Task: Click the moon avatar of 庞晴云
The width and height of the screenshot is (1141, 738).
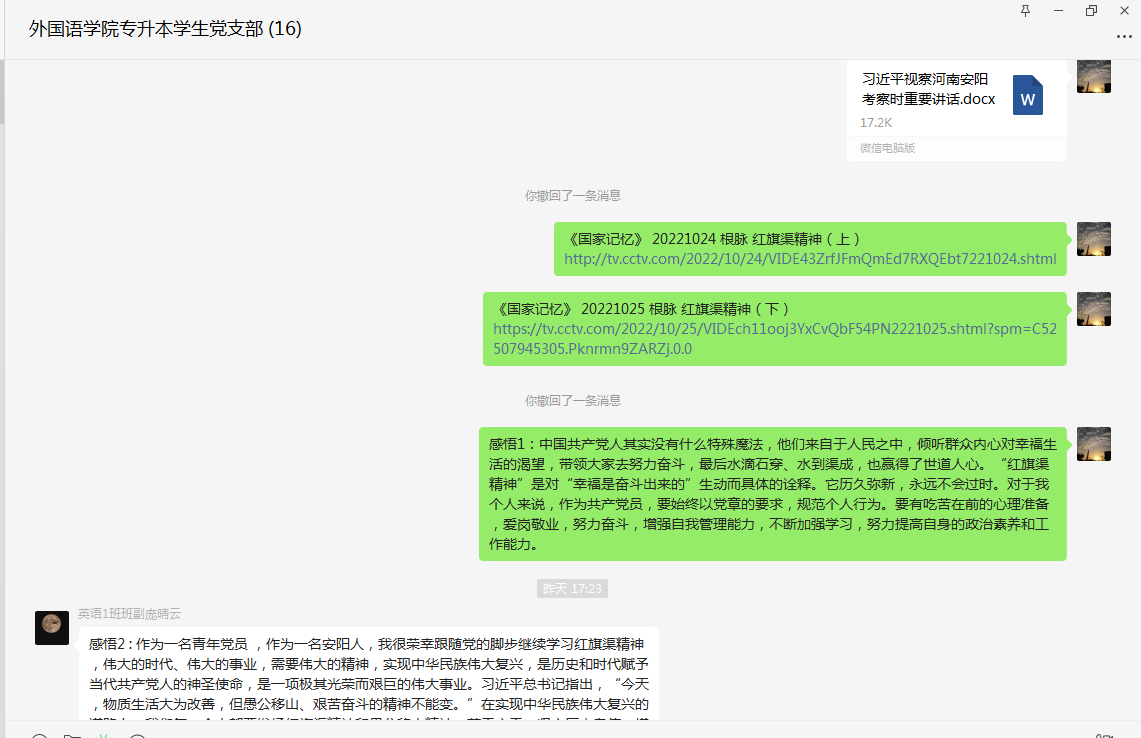Action: tap(52, 627)
